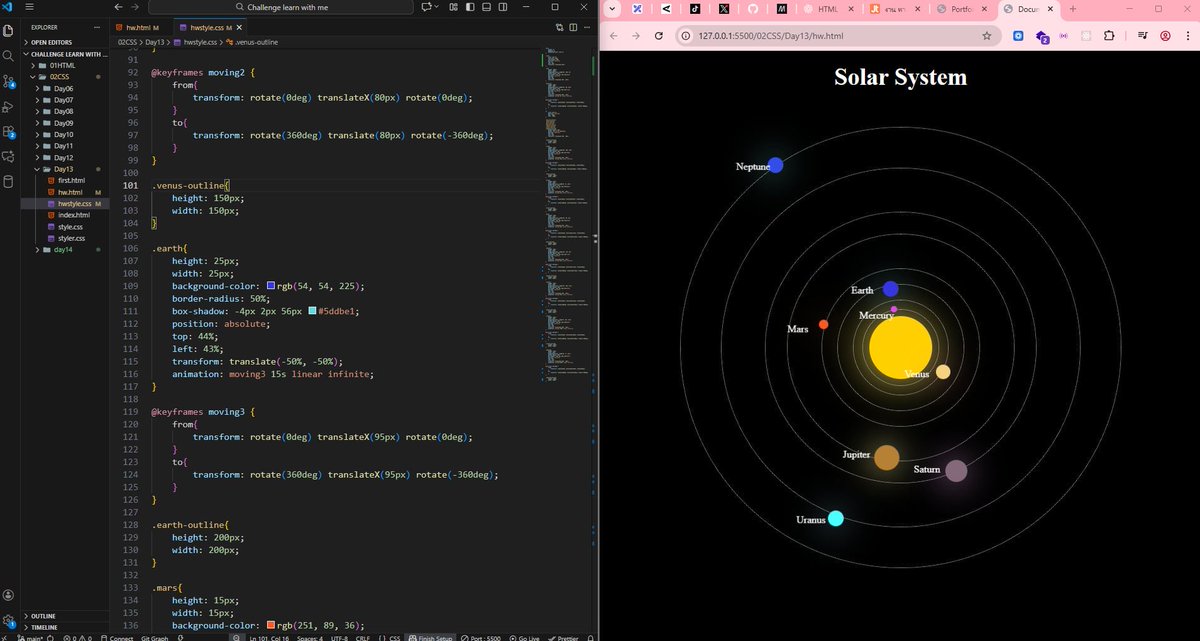Open the browser's media control icon
Image resolution: width=1200 pixels, height=641 pixels.
tap(1143, 35)
